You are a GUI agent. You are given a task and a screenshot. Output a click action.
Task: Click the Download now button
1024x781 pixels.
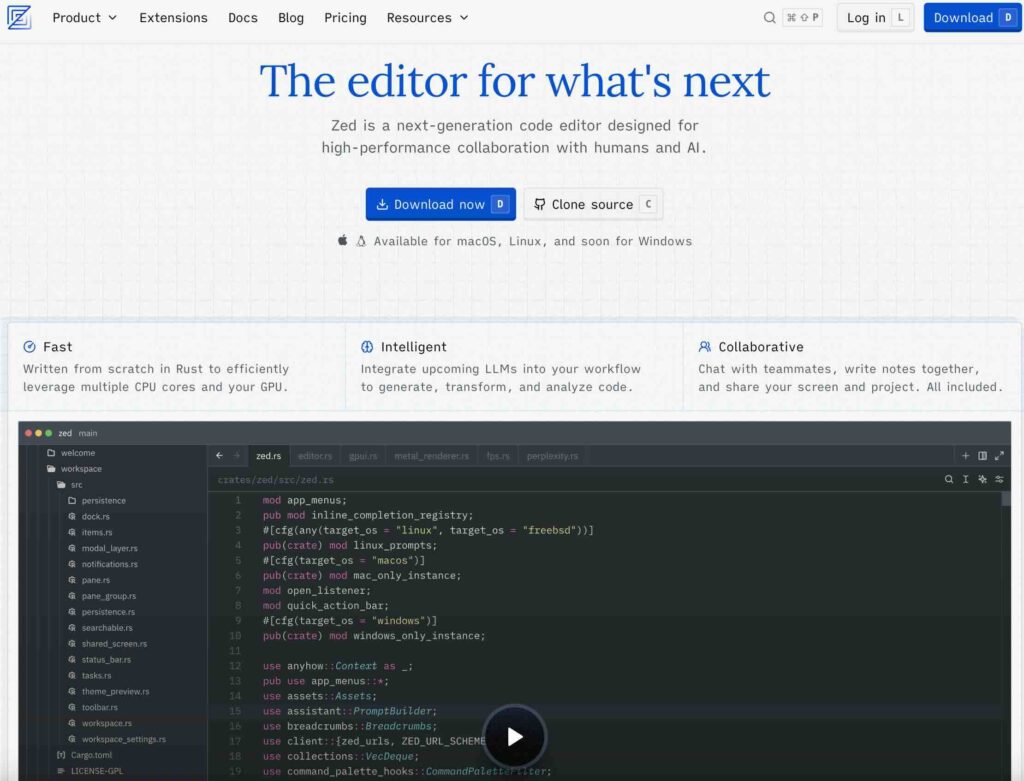click(x=441, y=204)
